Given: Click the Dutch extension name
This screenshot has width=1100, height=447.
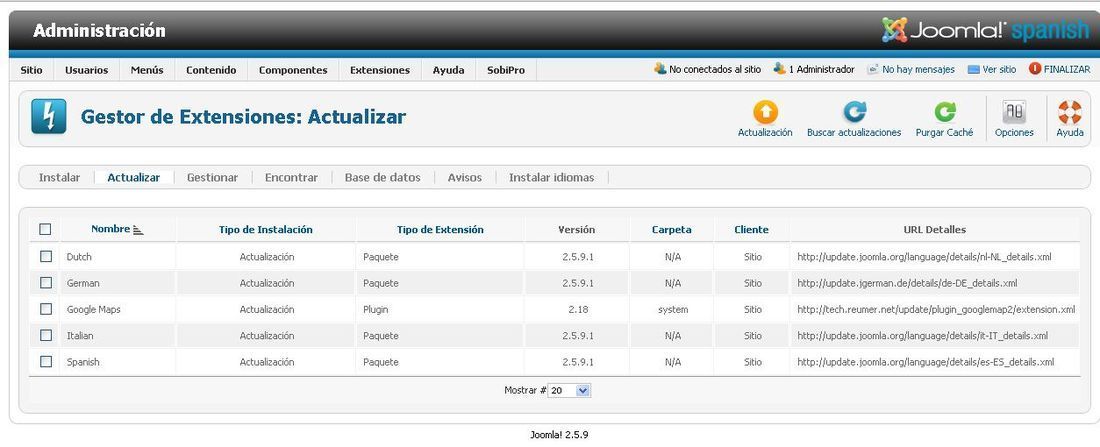Looking at the screenshot, I should pyautogui.click(x=79, y=257).
